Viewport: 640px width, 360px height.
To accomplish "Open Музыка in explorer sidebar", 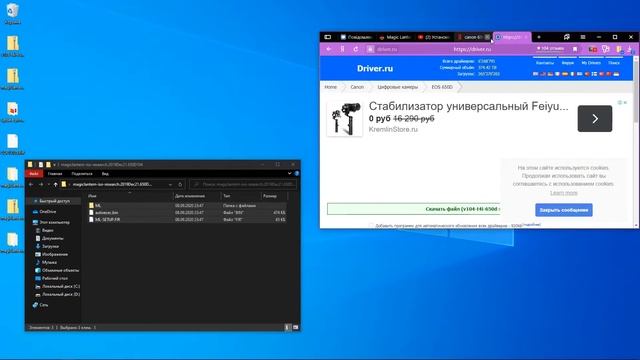I will point(46,262).
